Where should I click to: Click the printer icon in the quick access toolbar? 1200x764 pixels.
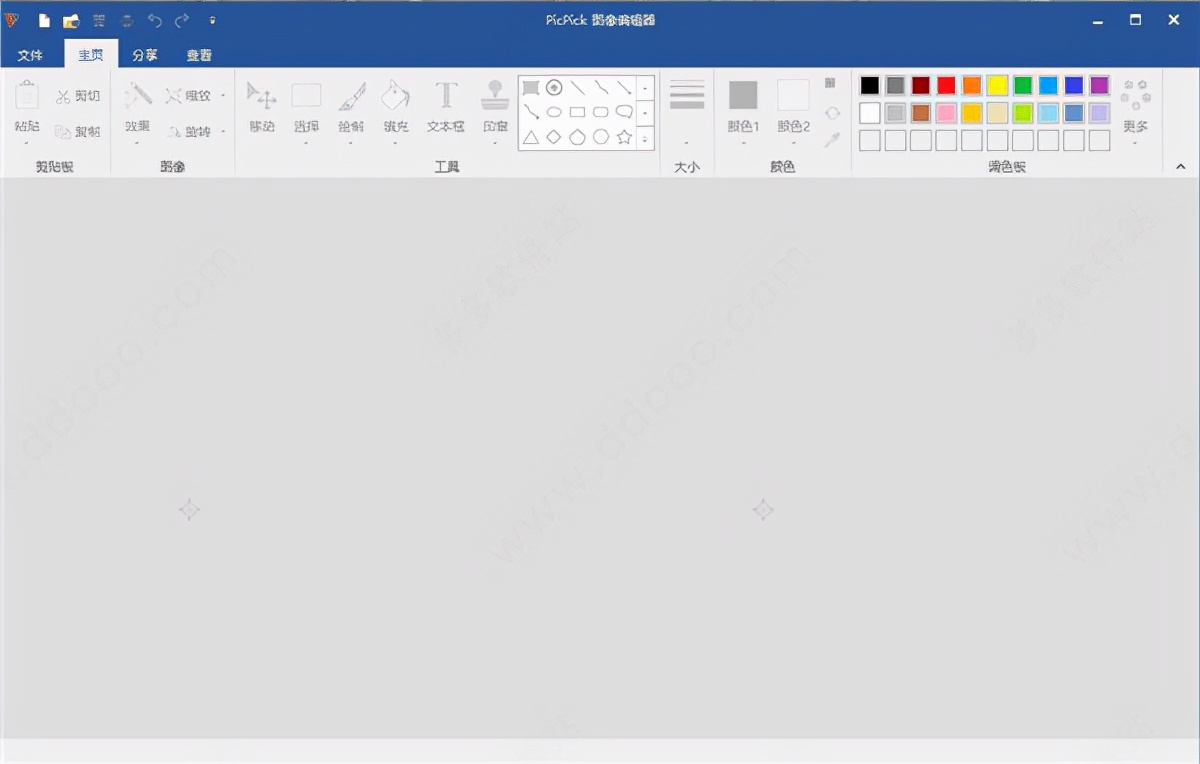(127, 20)
